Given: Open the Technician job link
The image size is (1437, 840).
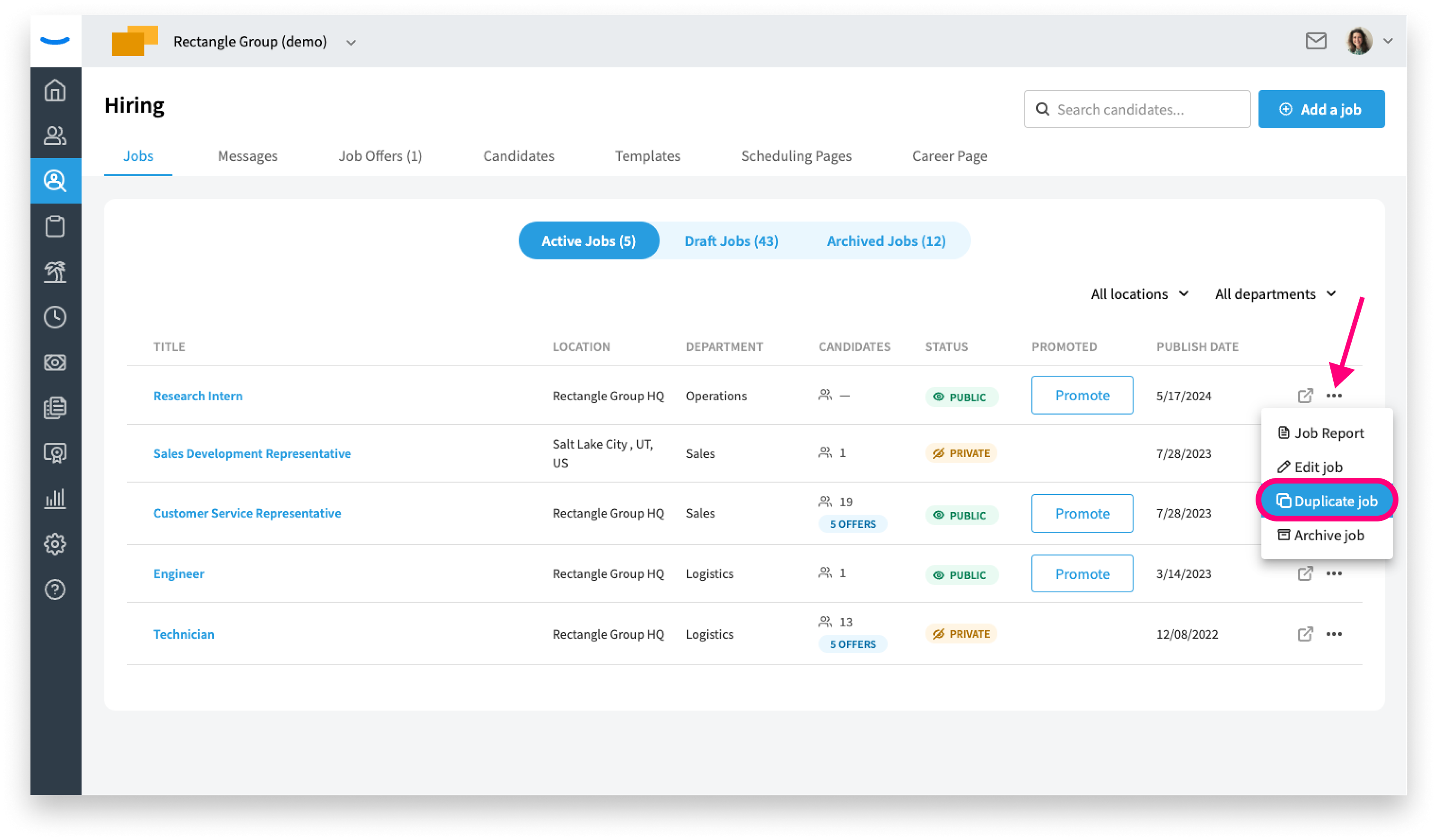Looking at the screenshot, I should [x=184, y=634].
